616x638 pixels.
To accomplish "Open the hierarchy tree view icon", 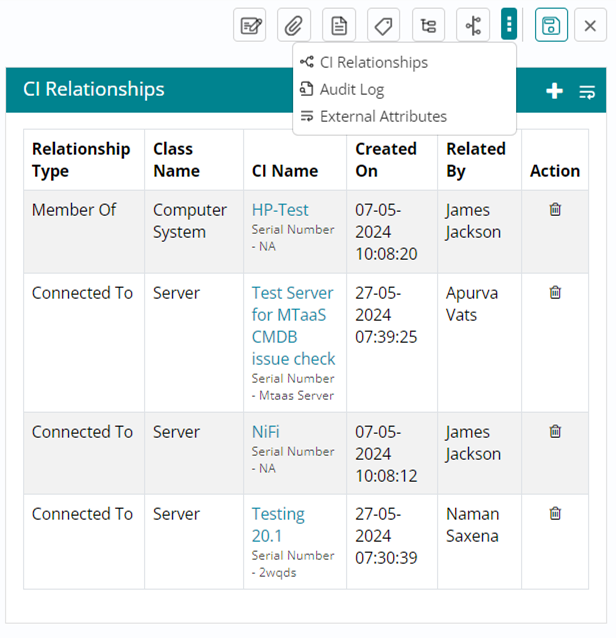I will (428, 26).
